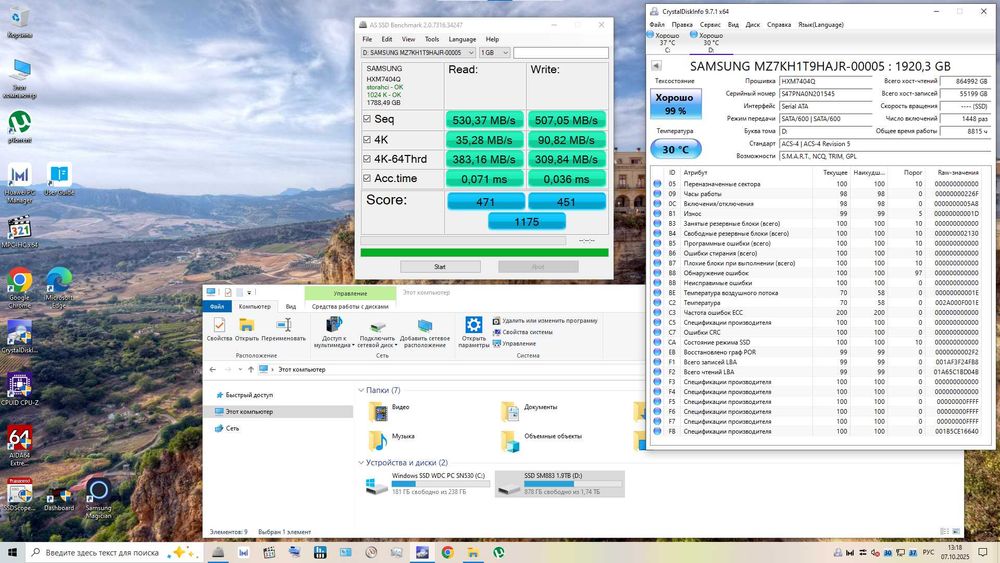Select SSD SM883 1.9TB (D:) drive
The height and width of the screenshot is (563, 1000).
click(560, 484)
